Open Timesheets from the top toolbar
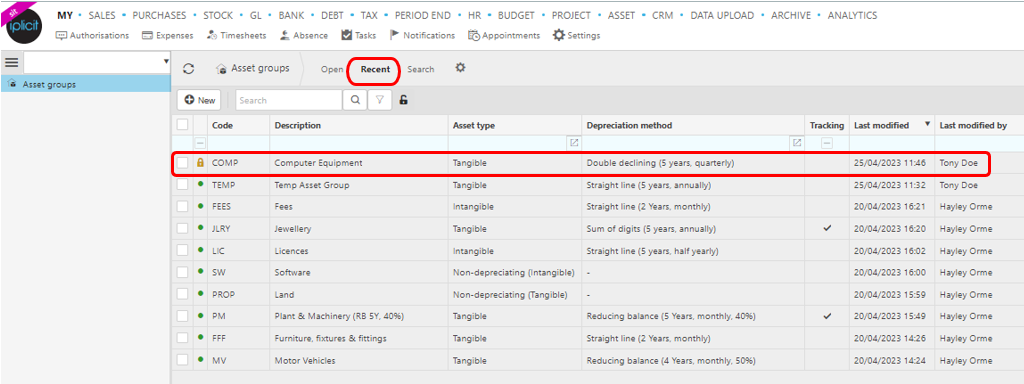The height and width of the screenshot is (384, 1024). 236,35
